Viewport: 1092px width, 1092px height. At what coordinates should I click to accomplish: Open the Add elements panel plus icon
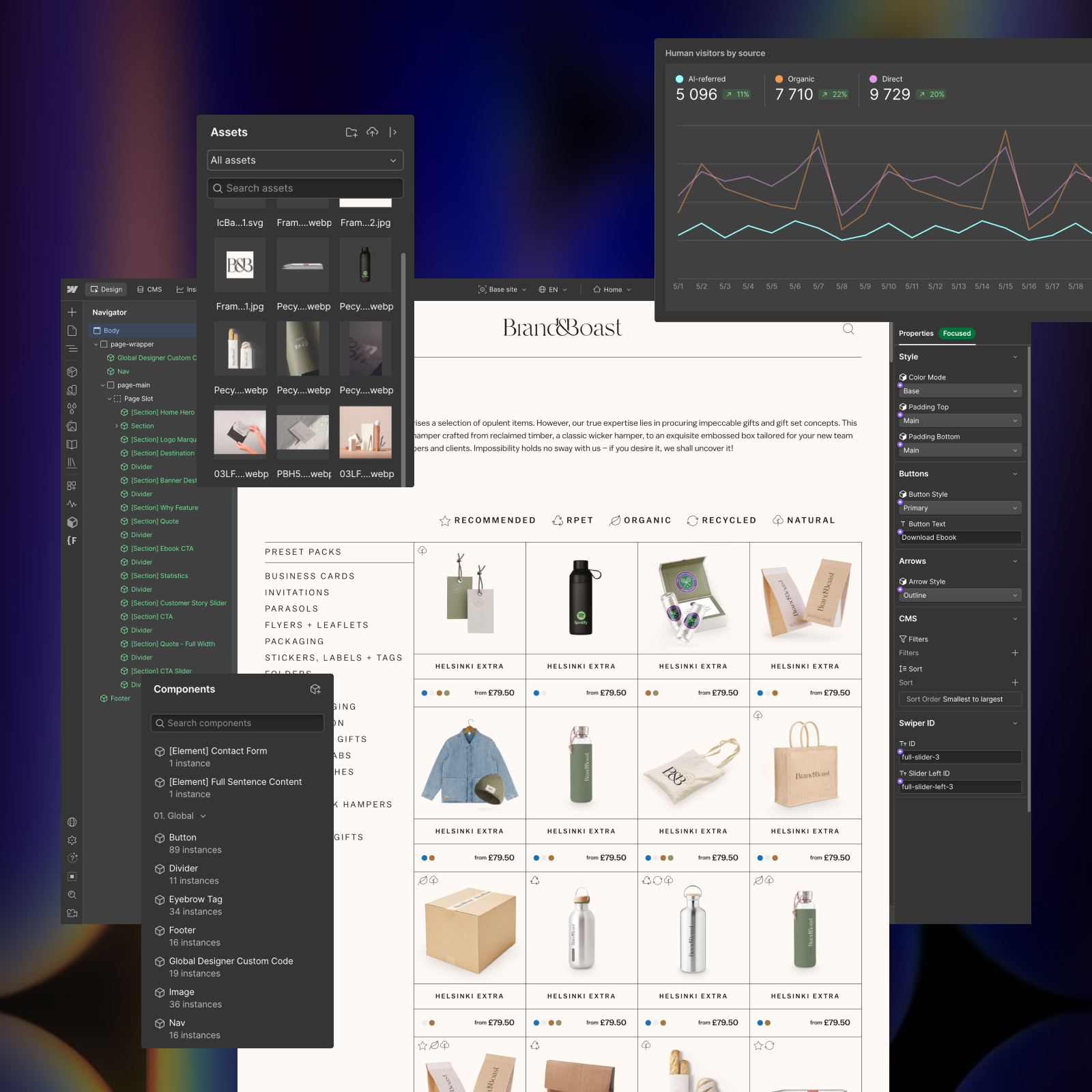[72, 312]
